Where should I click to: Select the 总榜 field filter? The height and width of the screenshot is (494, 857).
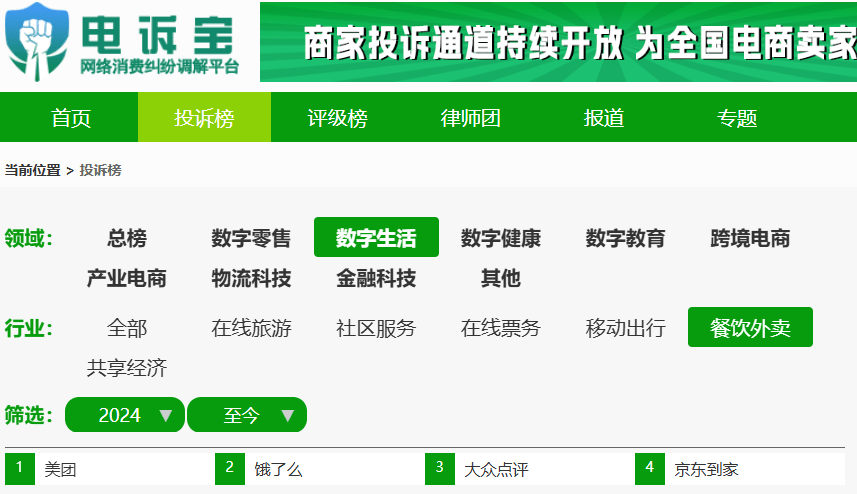pyautogui.click(x=127, y=238)
